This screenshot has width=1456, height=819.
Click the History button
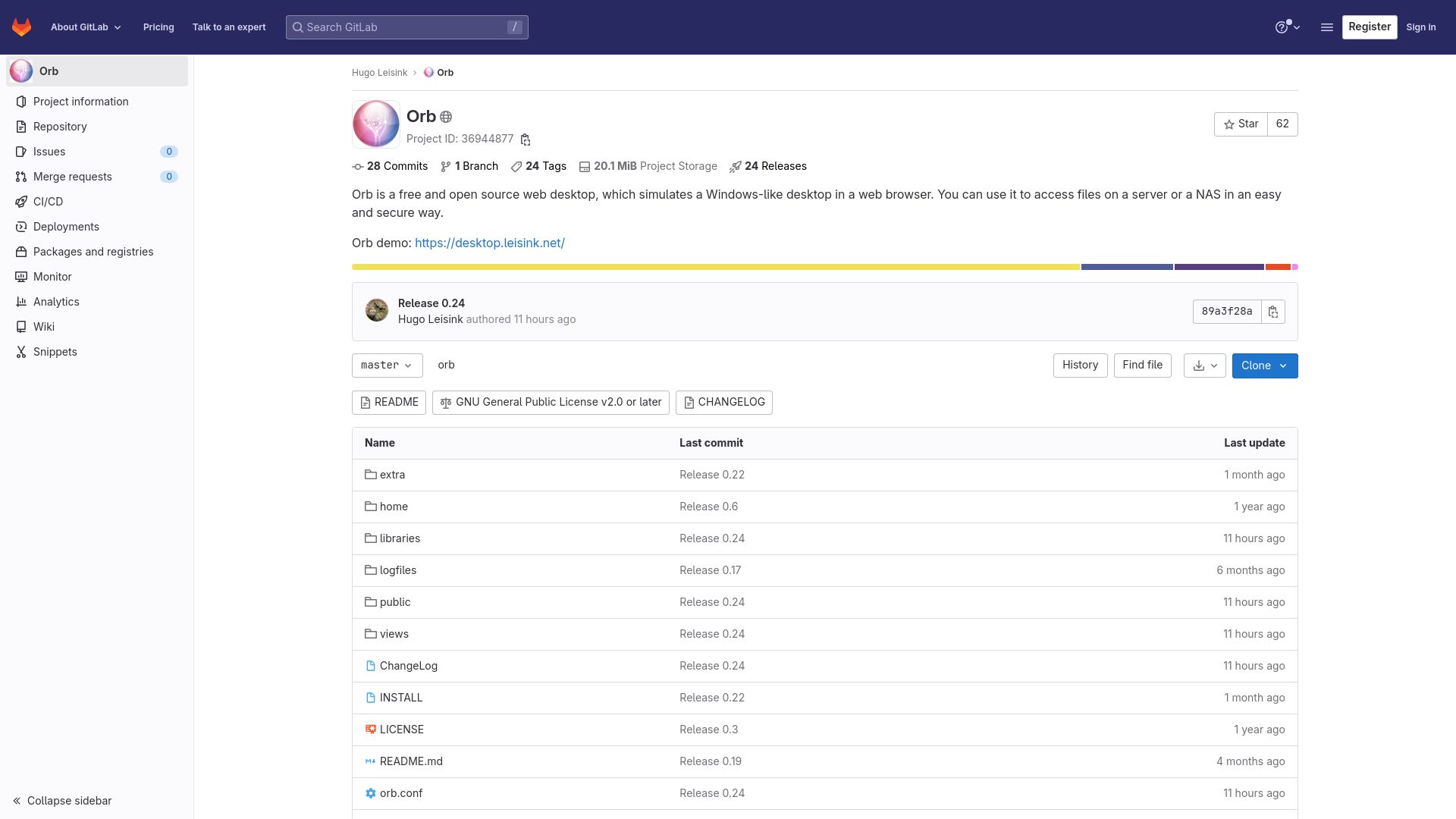click(x=1081, y=366)
